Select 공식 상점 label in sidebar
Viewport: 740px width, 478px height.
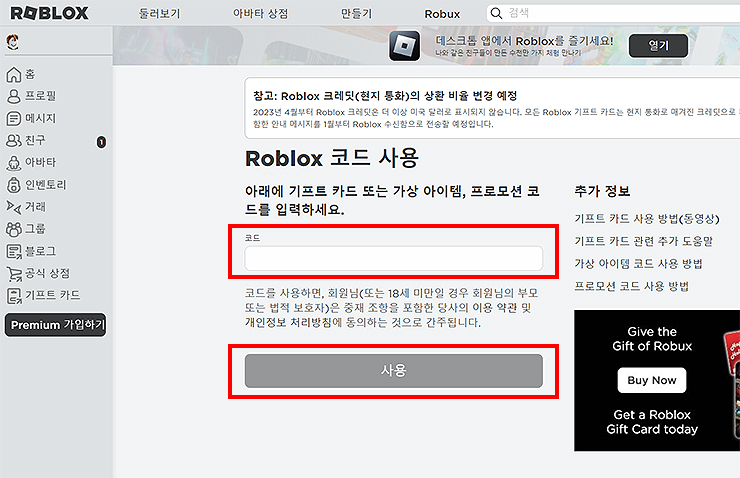pyautogui.click(x=48, y=273)
